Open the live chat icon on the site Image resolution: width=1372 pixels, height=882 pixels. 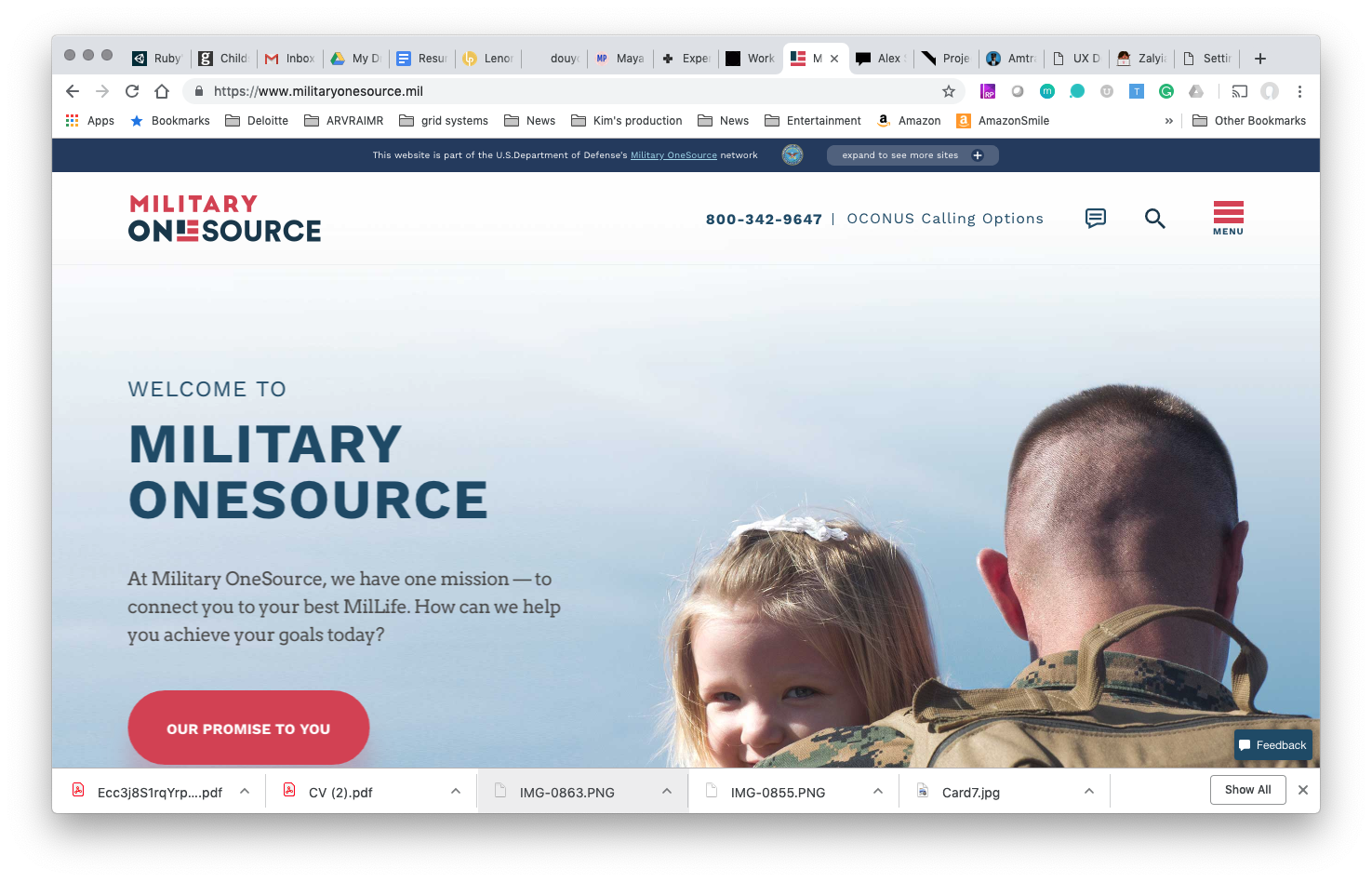(x=1096, y=218)
